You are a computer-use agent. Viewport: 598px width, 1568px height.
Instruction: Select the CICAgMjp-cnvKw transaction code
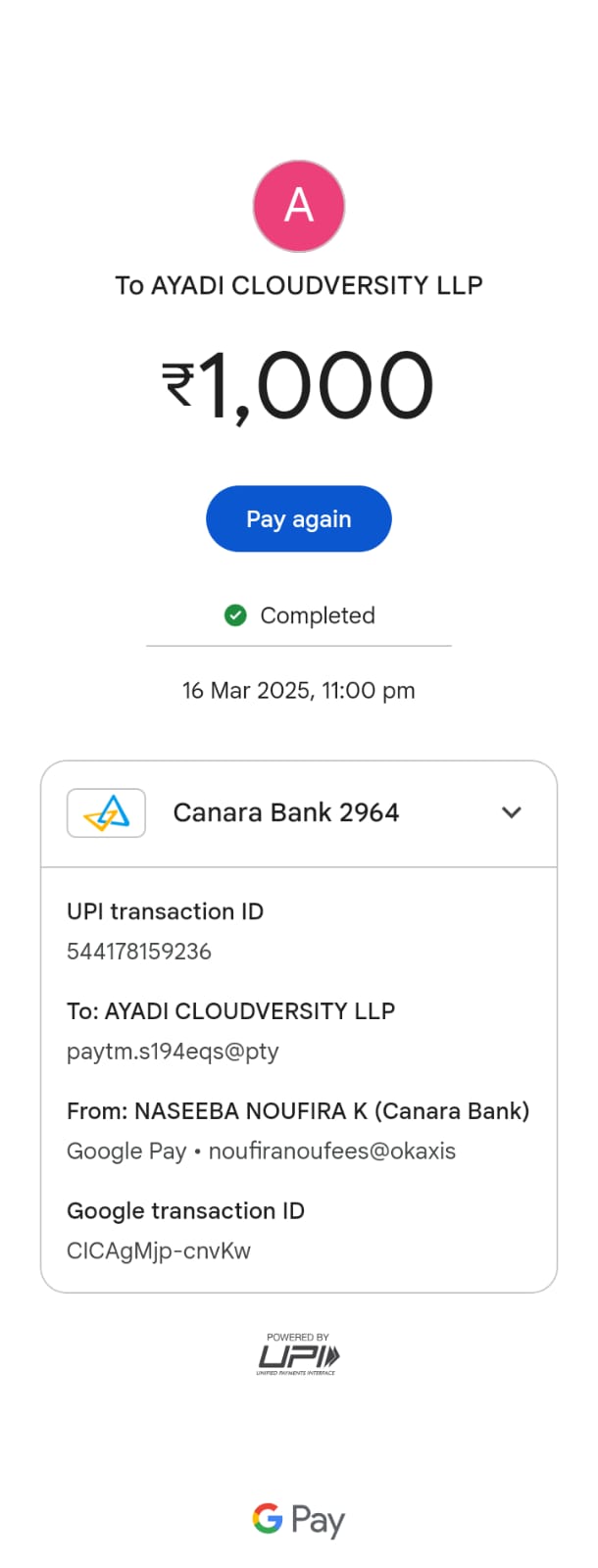[158, 1251]
